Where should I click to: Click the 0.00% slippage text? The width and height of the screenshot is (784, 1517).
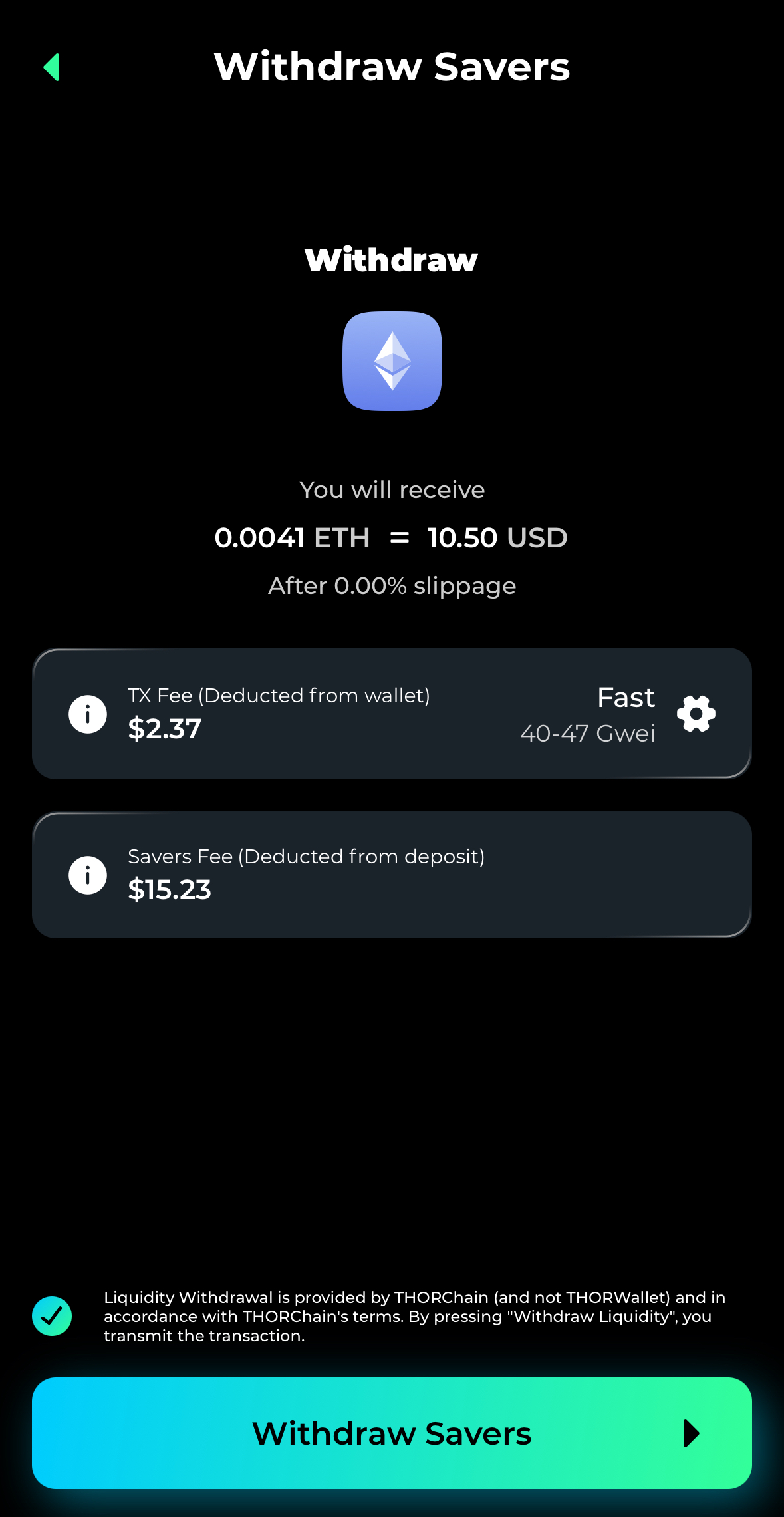[x=392, y=586]
